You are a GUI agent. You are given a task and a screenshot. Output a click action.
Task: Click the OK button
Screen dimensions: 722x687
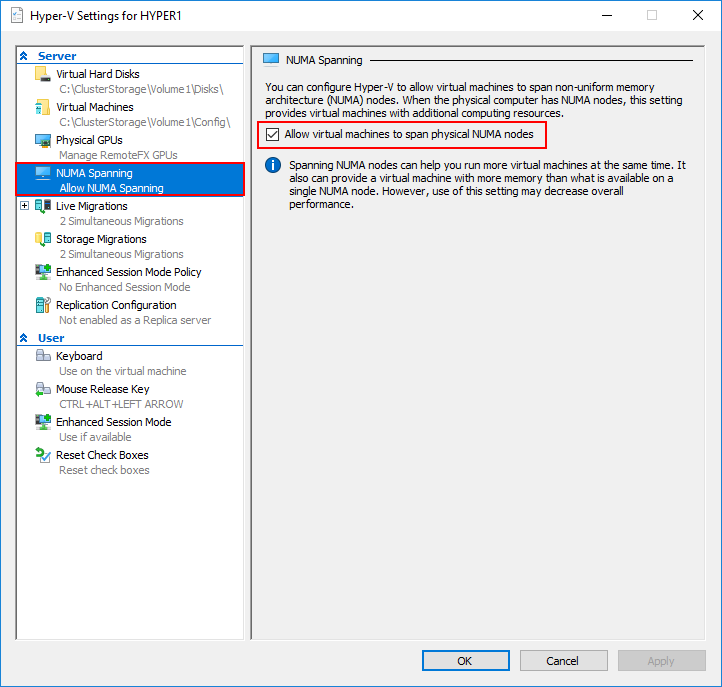click(x=466, y=661)
